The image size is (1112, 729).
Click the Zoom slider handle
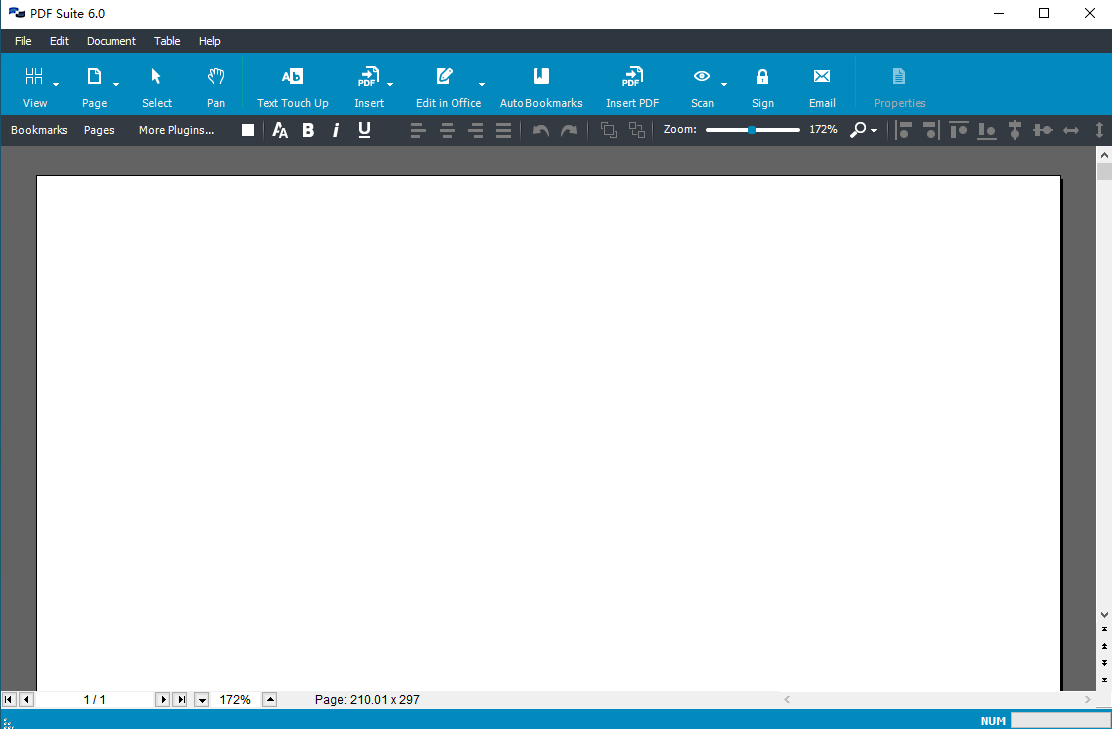coord(752,130)
